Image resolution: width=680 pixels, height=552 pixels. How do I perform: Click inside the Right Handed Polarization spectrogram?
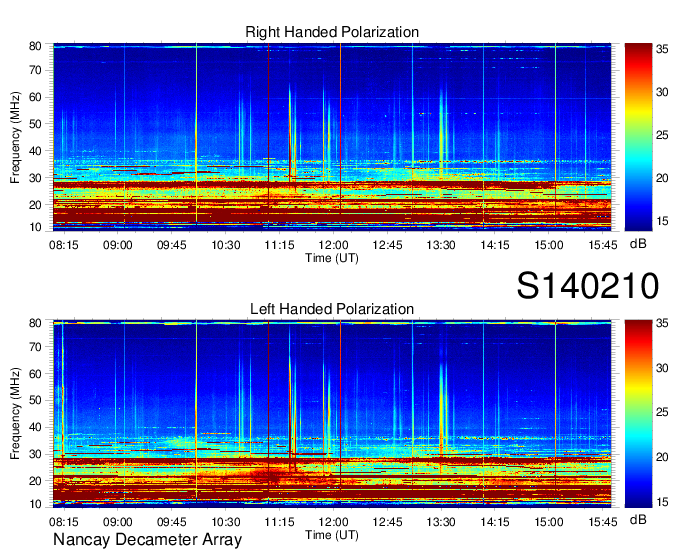(x=332, y=137)
